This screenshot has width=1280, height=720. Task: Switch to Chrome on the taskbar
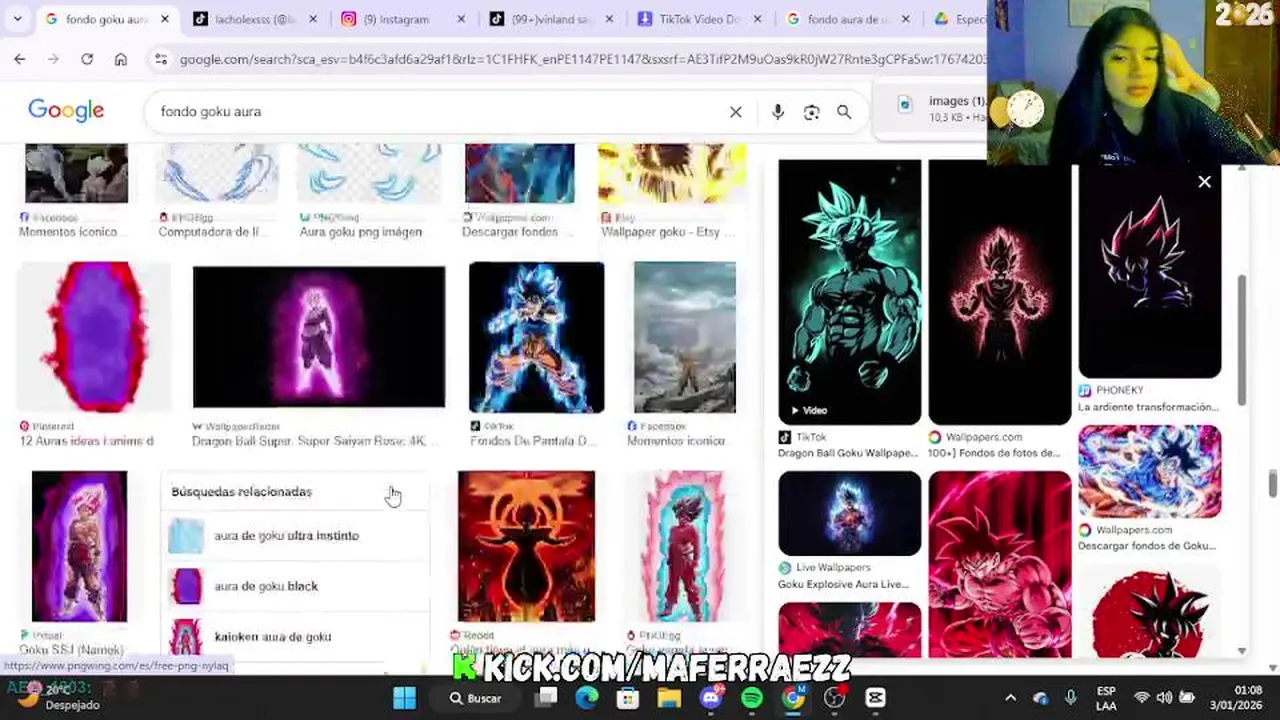[793, 698]
